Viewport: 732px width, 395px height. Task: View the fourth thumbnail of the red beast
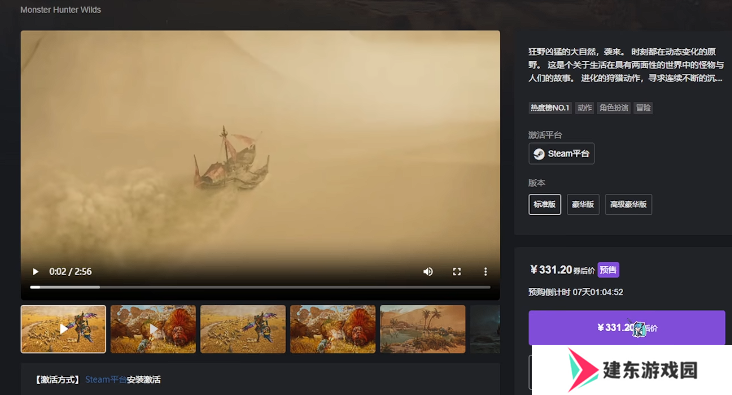(333, 329)
